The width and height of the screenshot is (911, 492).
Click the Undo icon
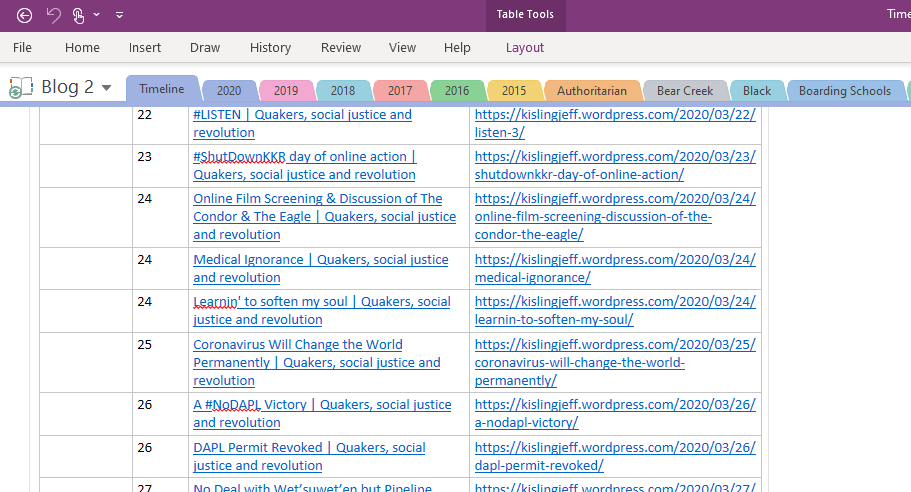pyautogui.click(x=53, y=15)
